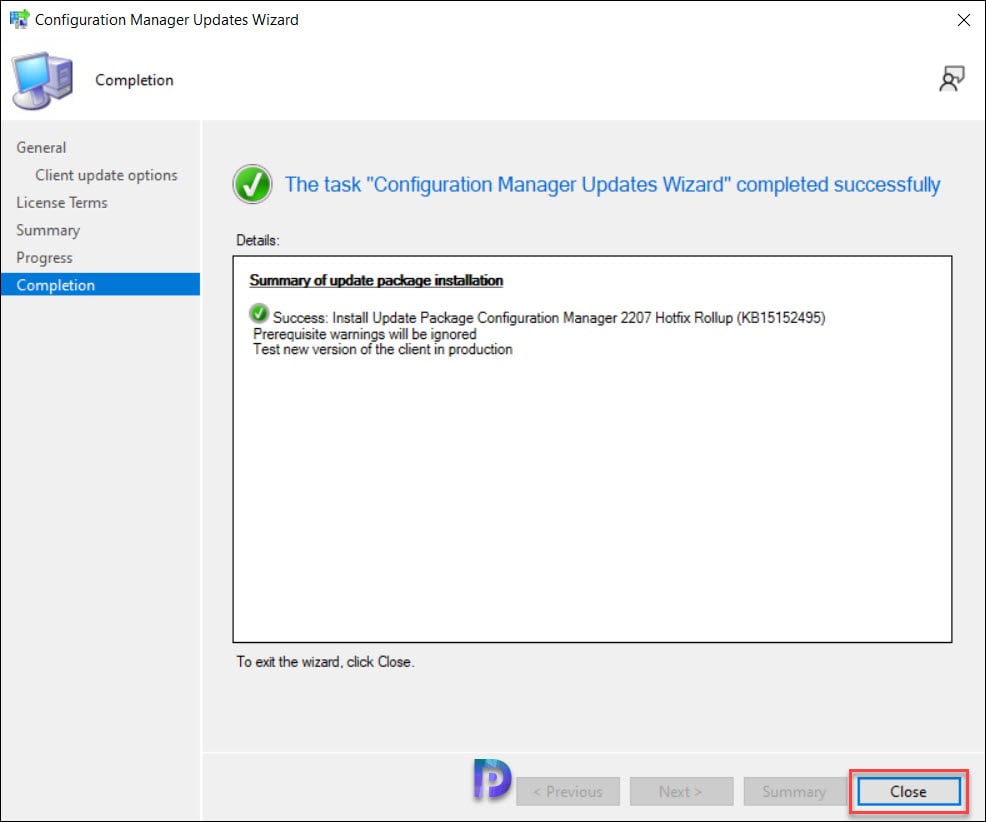
Task: Click the small green check beside Success line
Action: [x=258, y=313]
